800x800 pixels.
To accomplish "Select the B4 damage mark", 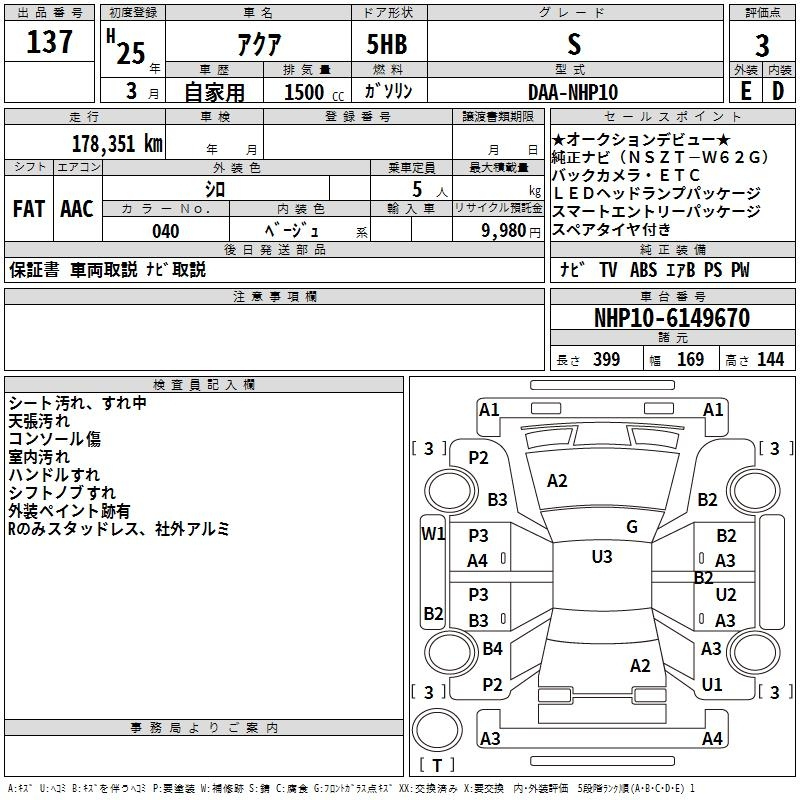I will pyautogui.click(x=492, y=649).
